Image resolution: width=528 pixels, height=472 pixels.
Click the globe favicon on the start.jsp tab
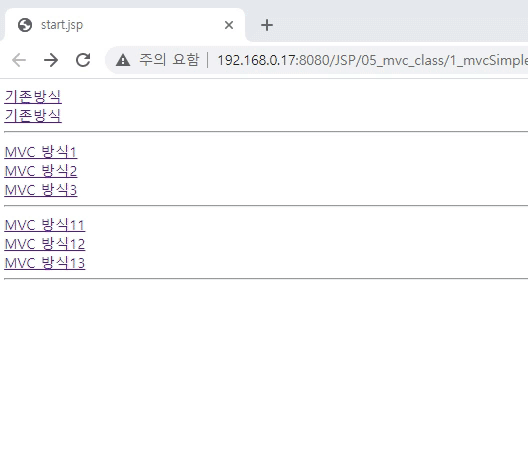tap(25, 25)
